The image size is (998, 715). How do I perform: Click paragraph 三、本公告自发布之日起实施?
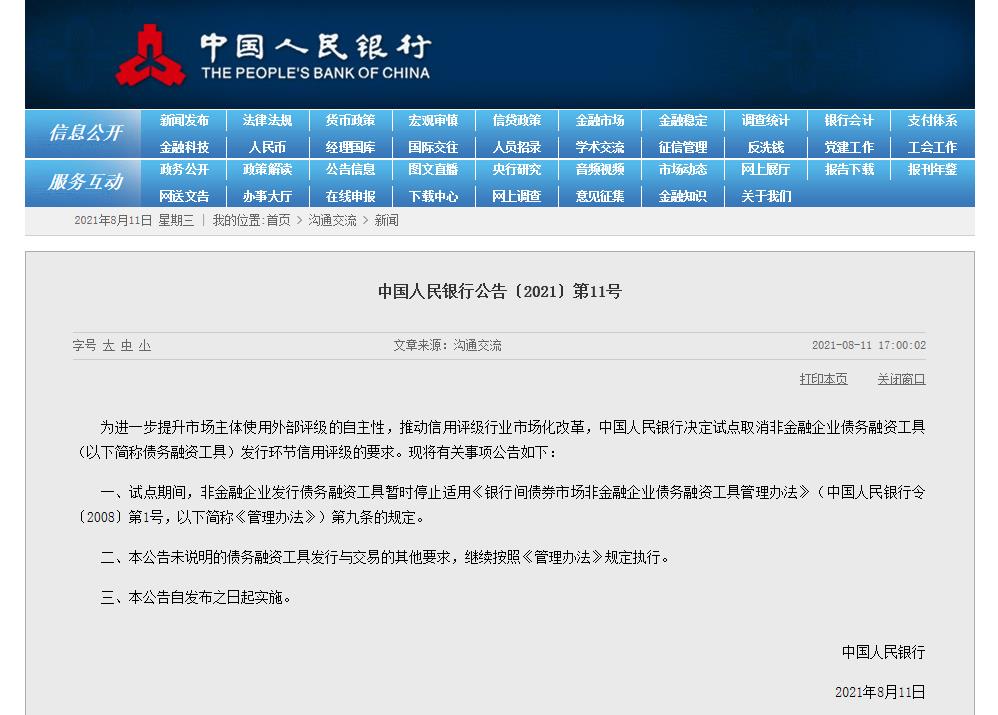pos(196,597)
